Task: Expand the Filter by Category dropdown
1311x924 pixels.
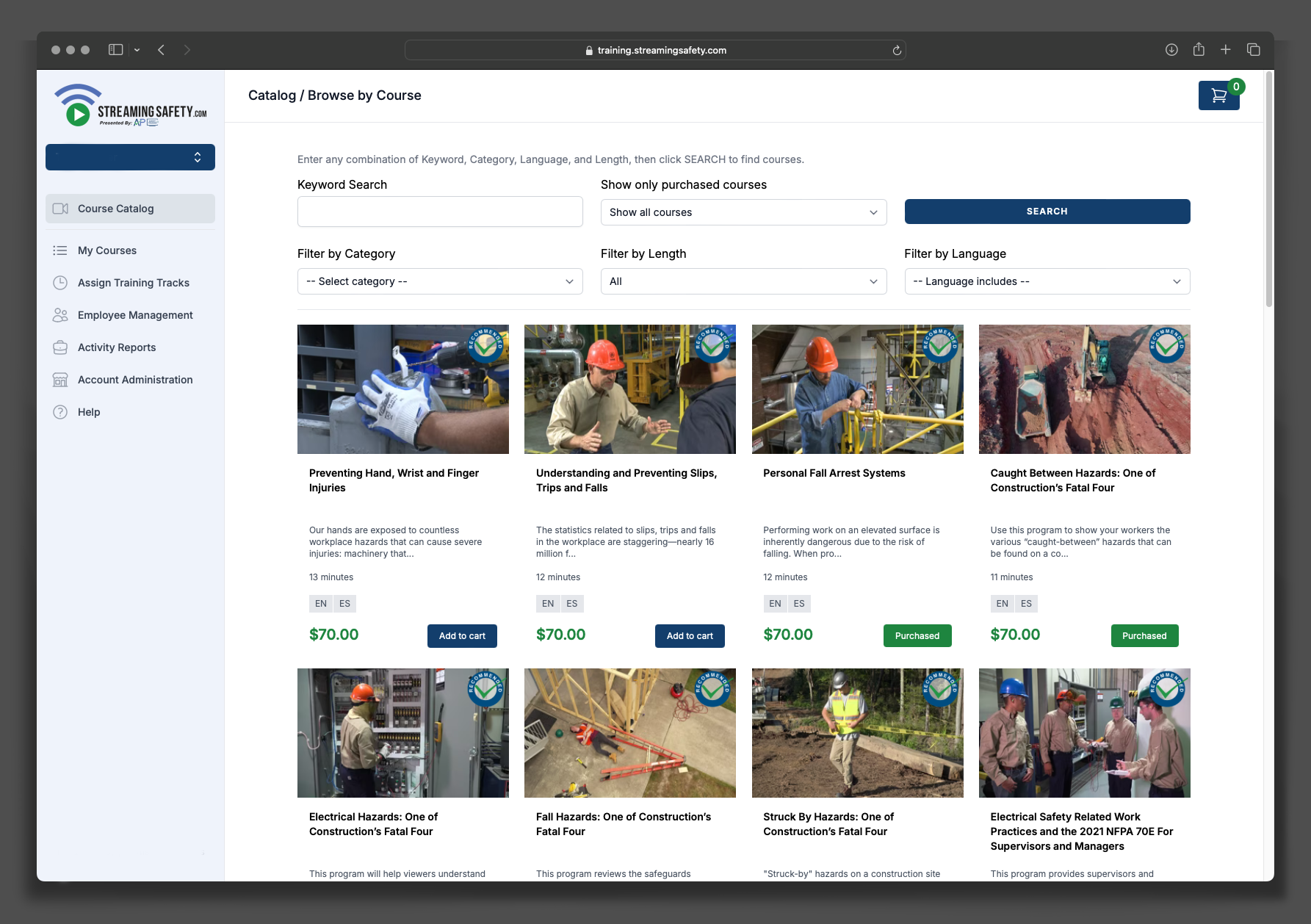Action: pos(439,281)
